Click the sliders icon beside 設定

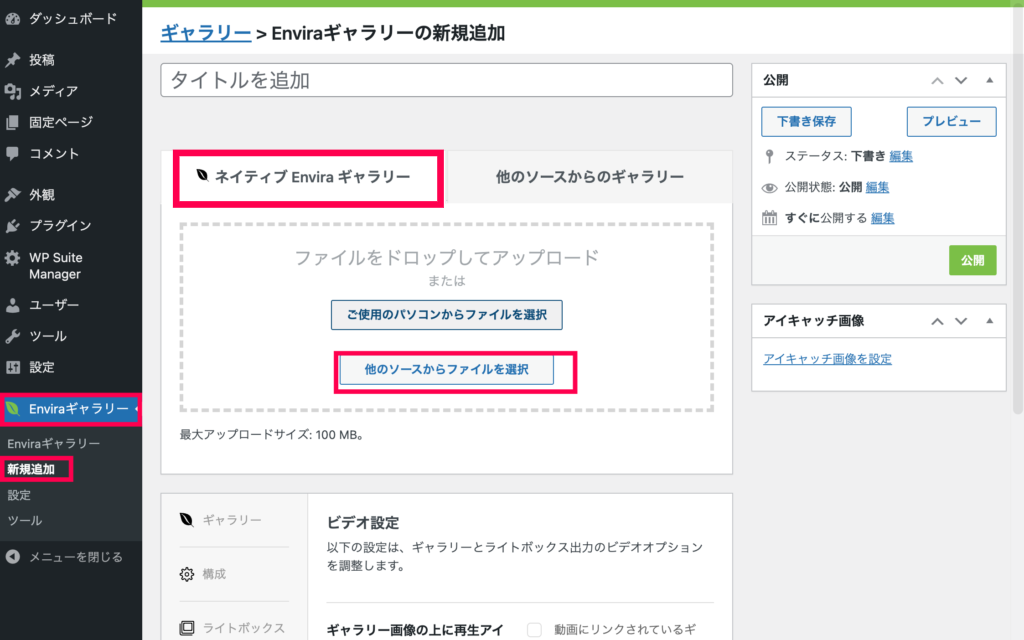[12, 367]
